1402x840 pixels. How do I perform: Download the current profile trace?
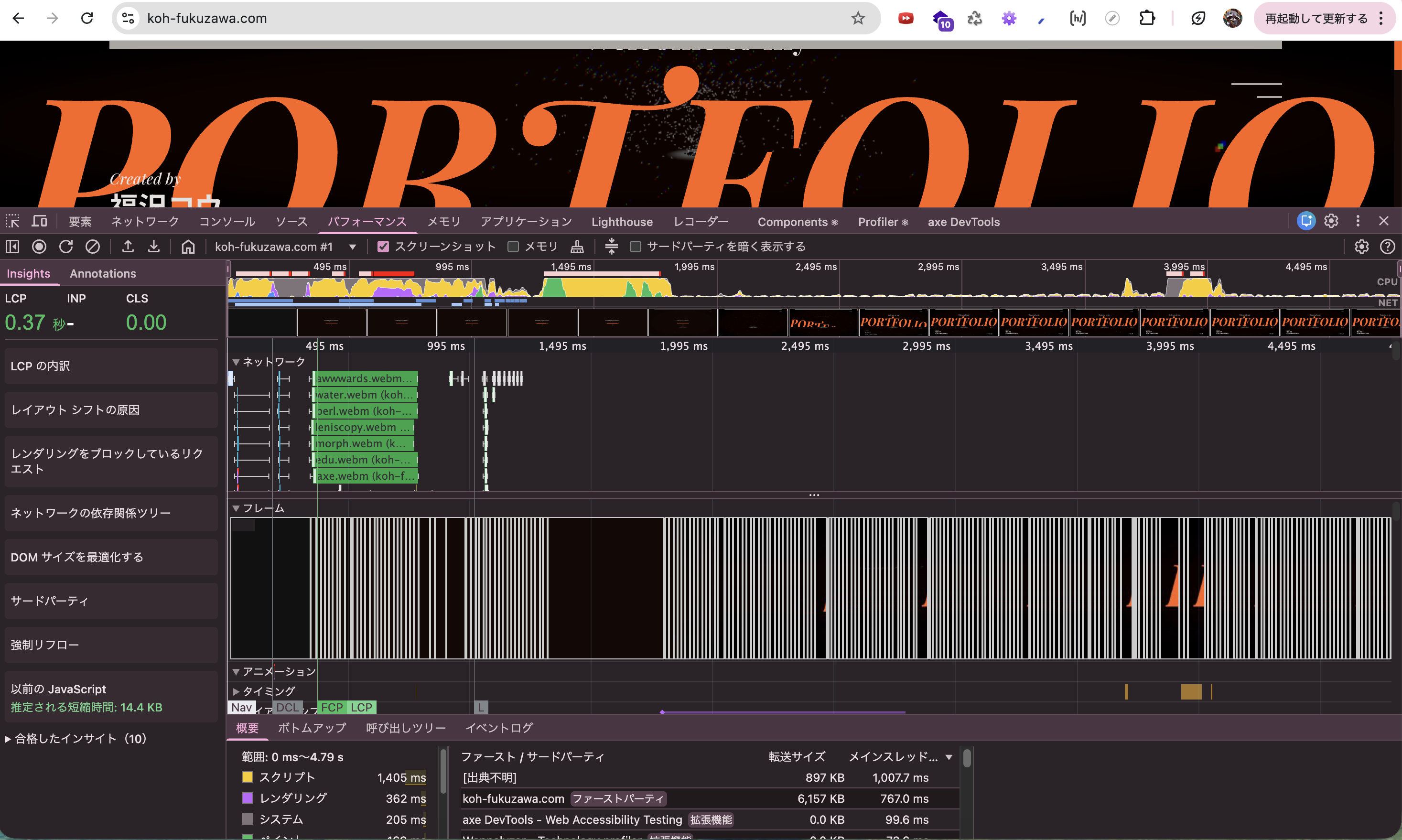pos(154,247)
